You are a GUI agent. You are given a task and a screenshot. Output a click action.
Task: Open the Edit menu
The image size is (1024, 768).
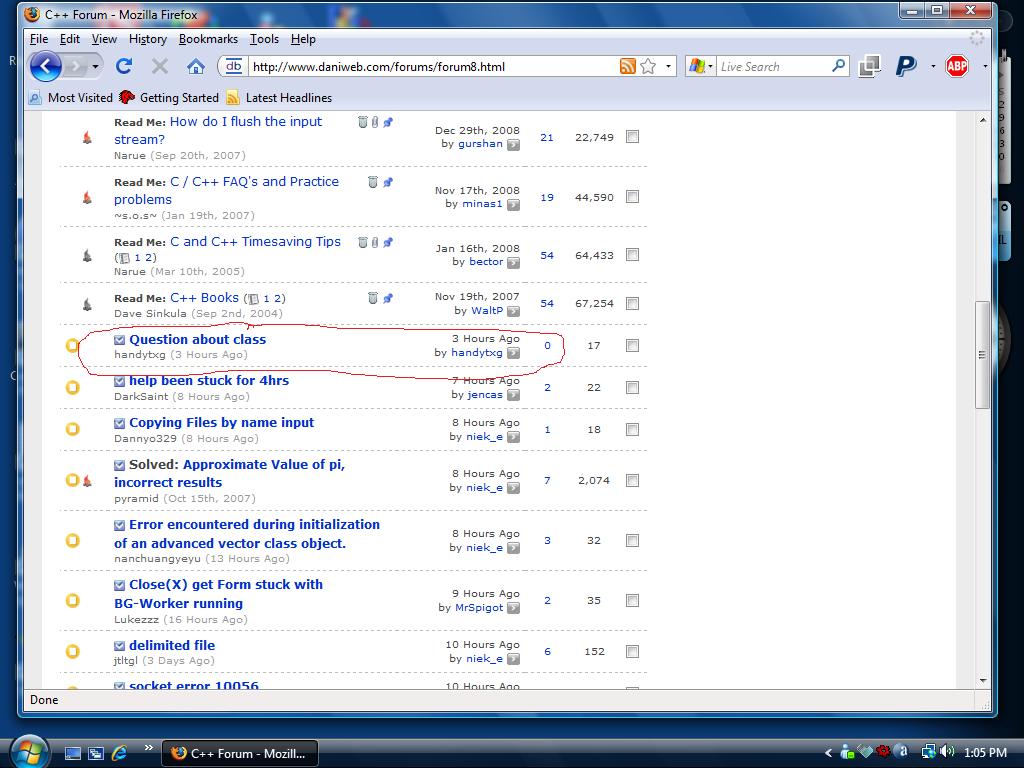pos(70,39)
